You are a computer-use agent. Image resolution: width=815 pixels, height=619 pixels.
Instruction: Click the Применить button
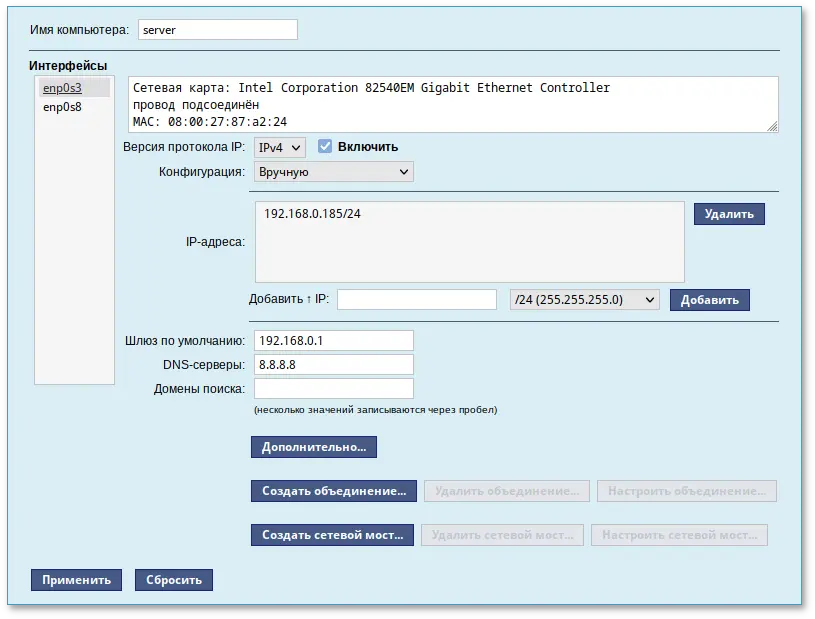[76, 579]
